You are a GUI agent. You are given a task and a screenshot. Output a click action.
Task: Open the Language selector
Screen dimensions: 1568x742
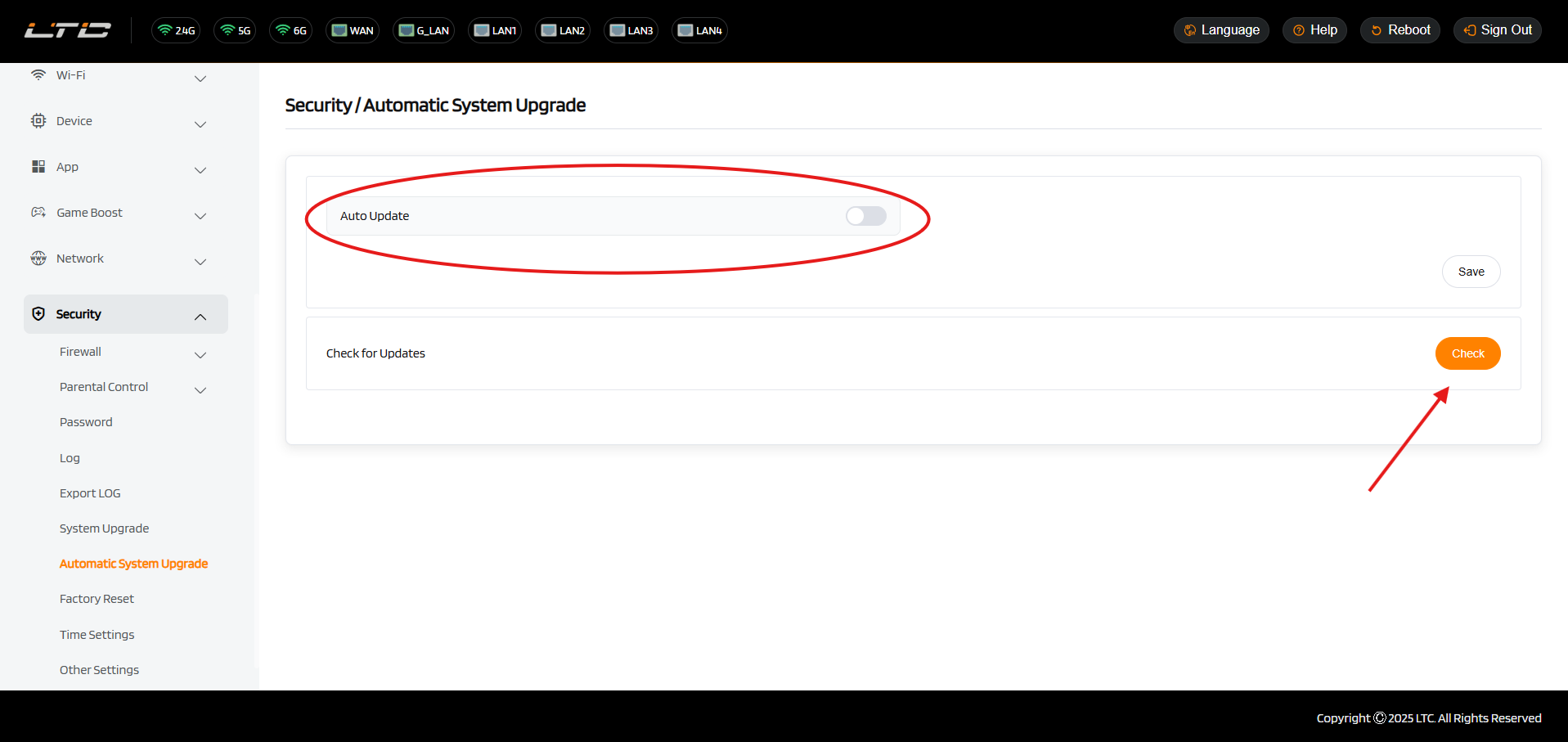(1221, 30)
